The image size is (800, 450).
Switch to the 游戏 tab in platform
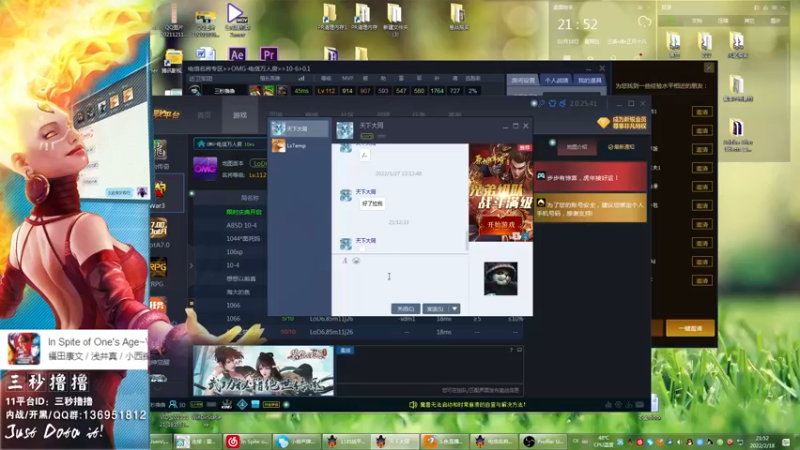(x=240, y=115)
